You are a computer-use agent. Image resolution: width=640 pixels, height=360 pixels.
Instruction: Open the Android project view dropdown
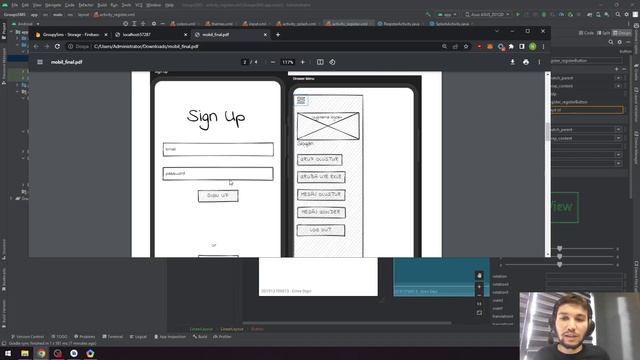[x=25, y=24]
